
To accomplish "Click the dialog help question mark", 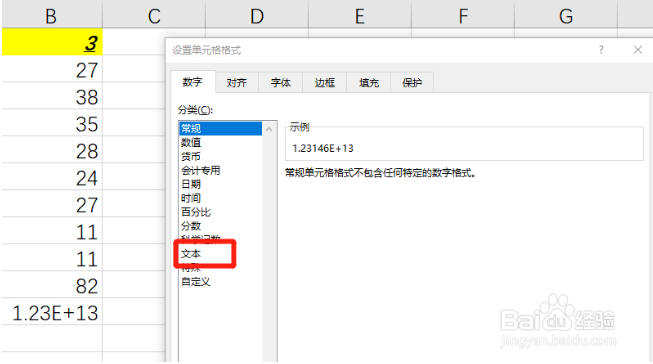I will tap(601, 50).
